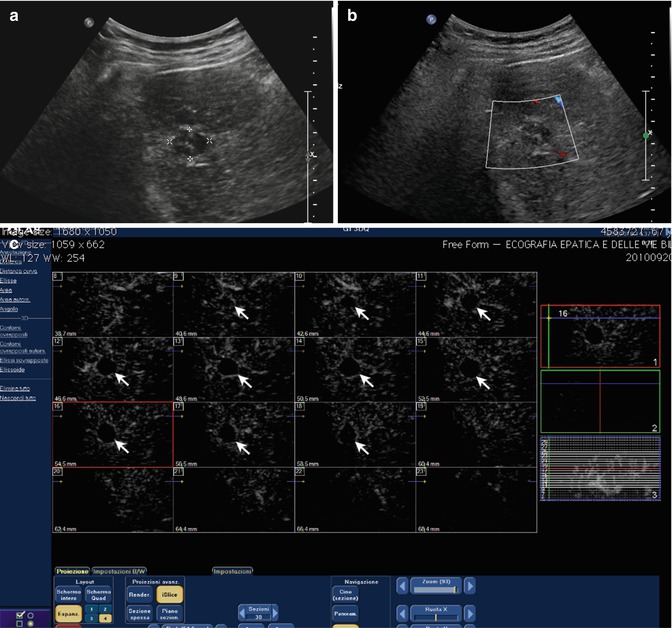Choose the Schermo Quad layout
Screen dimensions: 672x628
click(98, 593)
